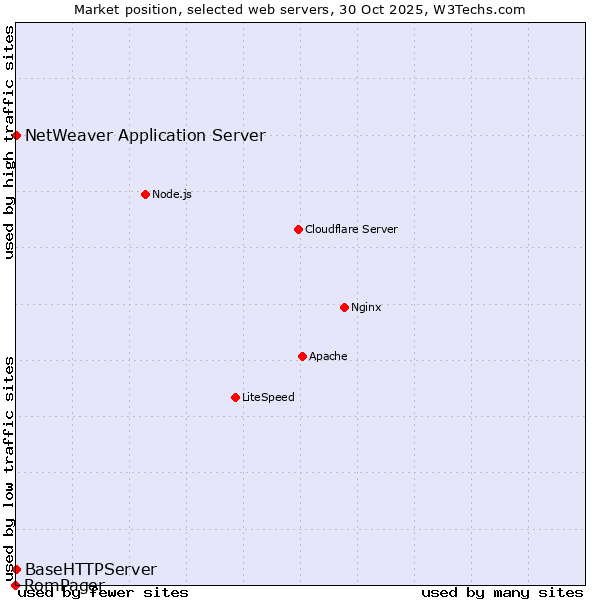Click the LiteSpeed text label

(268, 397)
